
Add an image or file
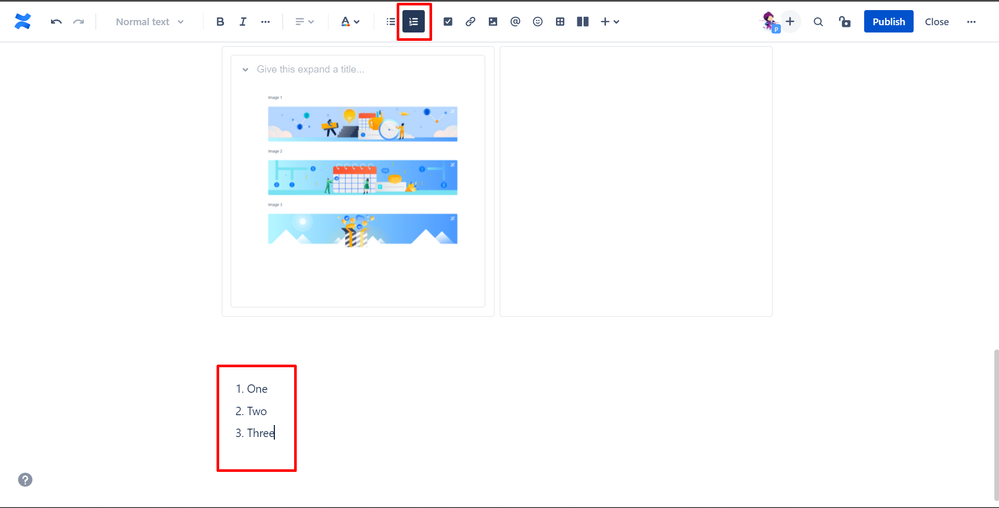(492, 22)
